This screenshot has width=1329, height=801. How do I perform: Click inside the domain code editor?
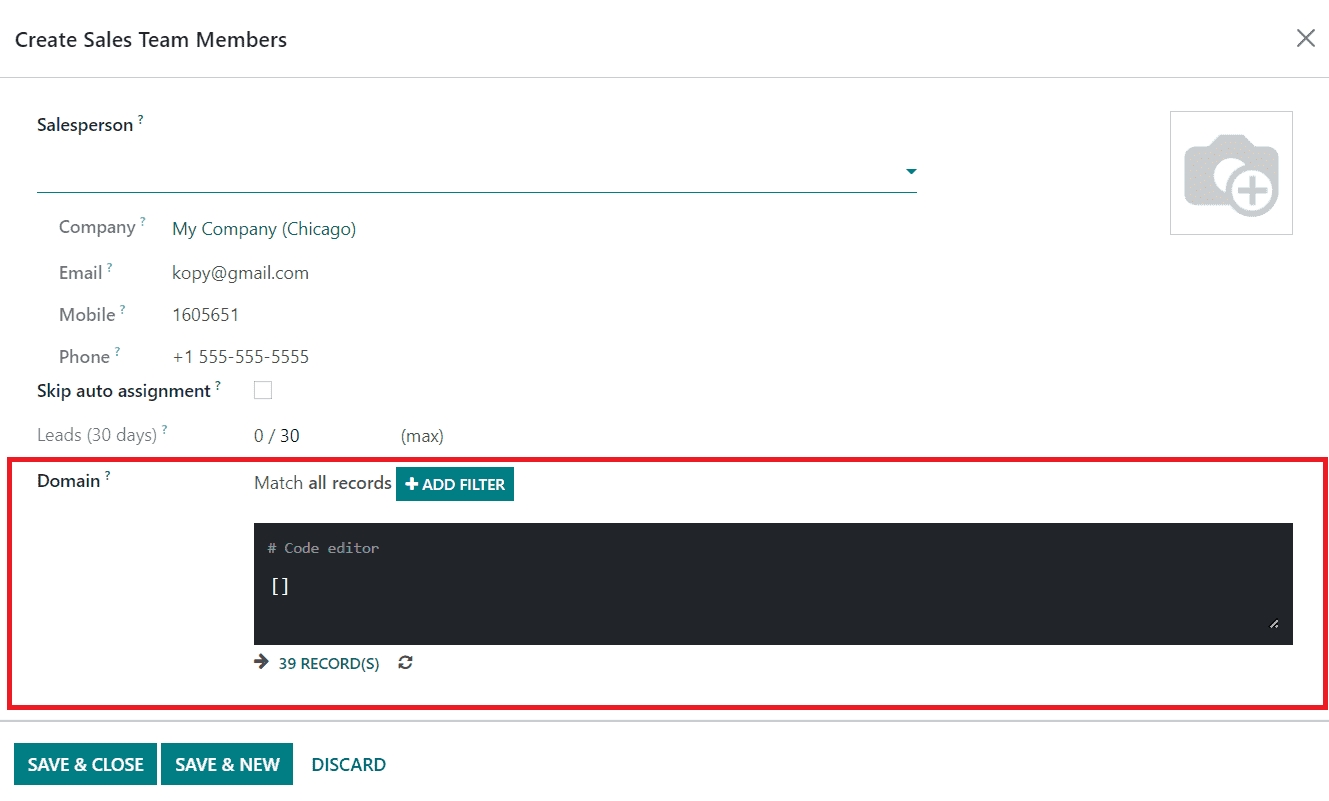[x=773, y=584]
